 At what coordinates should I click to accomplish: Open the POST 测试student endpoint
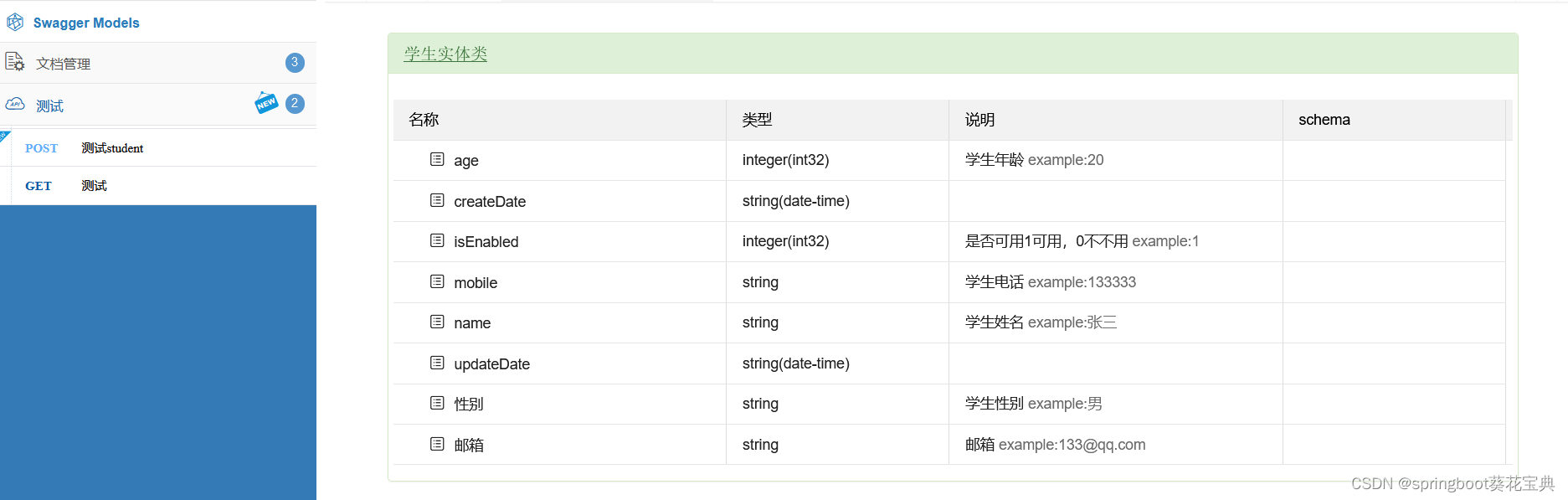(158, 147)
